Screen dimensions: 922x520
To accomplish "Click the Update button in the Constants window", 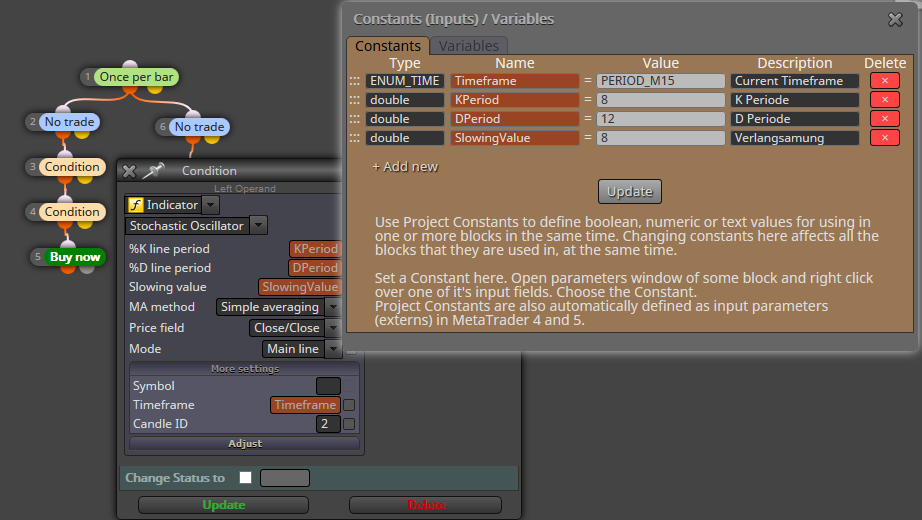I will pyautogui.click(x=630, y=192).
